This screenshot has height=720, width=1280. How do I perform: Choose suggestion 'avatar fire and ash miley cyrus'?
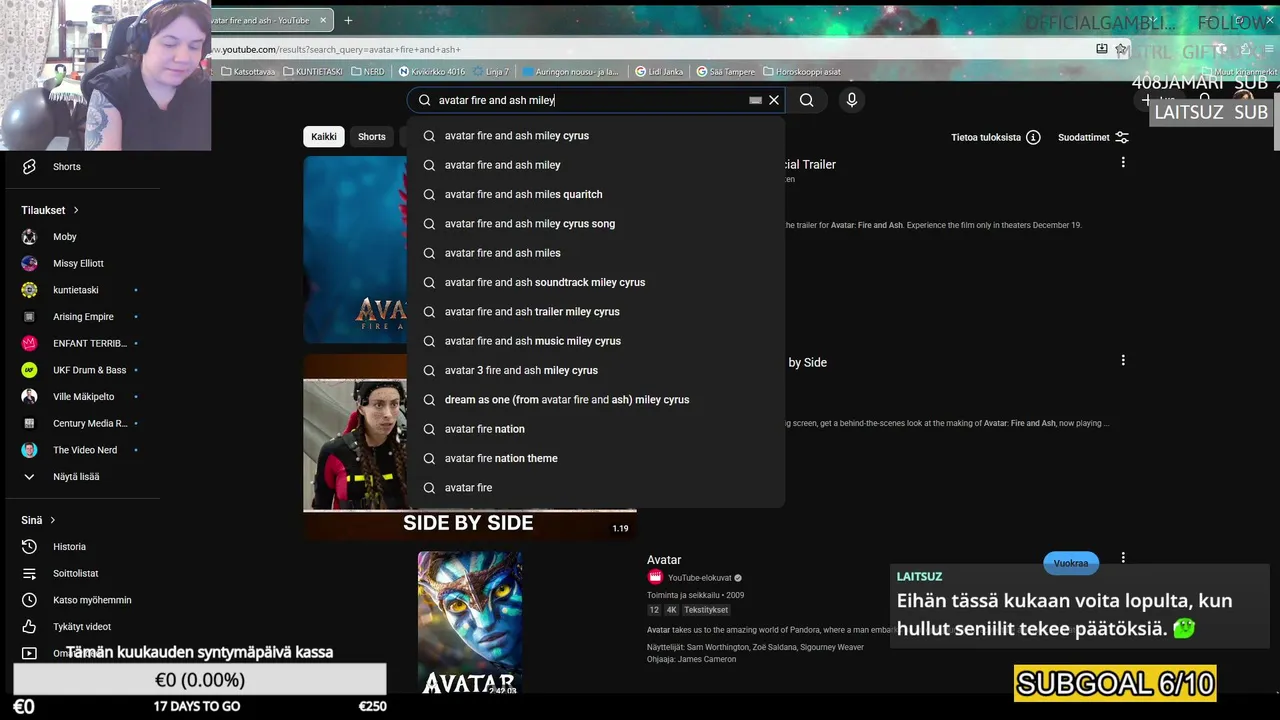point(596,136)
